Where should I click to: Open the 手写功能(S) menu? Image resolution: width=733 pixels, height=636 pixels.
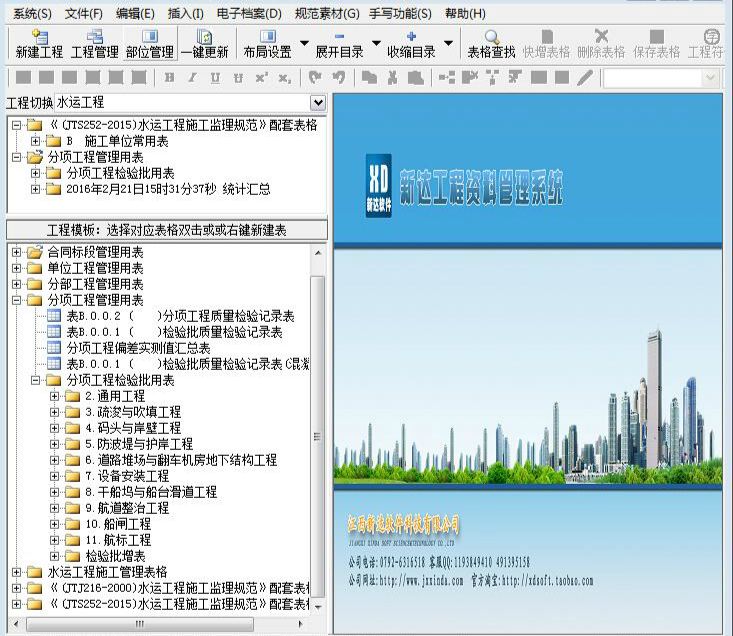coord(401,13)
